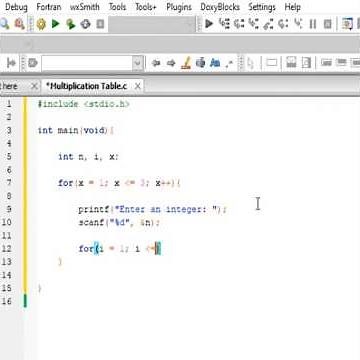
Task: Toggle the selected-text-only search icon
Action: tap(200, 63)
